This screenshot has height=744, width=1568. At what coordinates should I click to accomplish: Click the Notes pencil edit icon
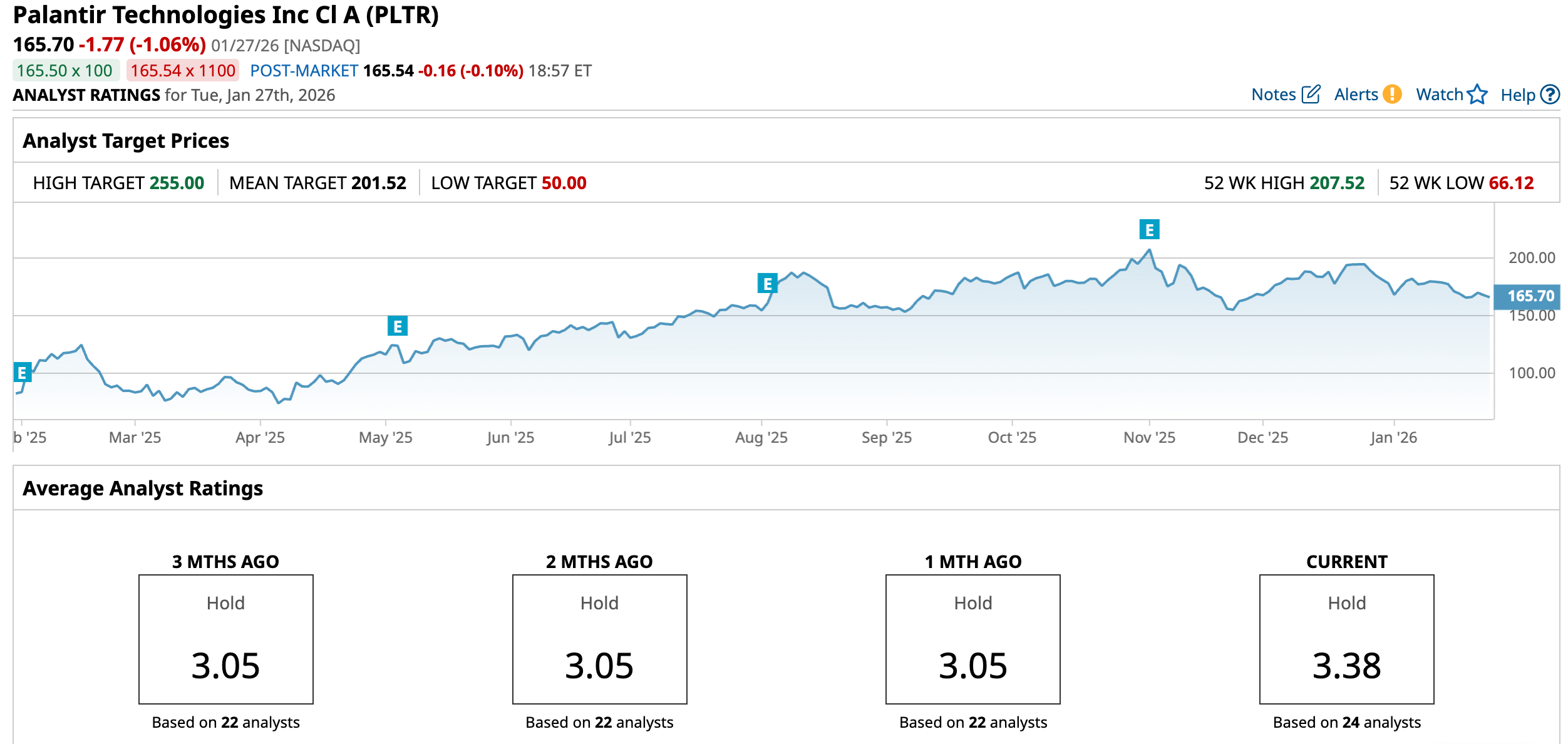pos(1311,95)
